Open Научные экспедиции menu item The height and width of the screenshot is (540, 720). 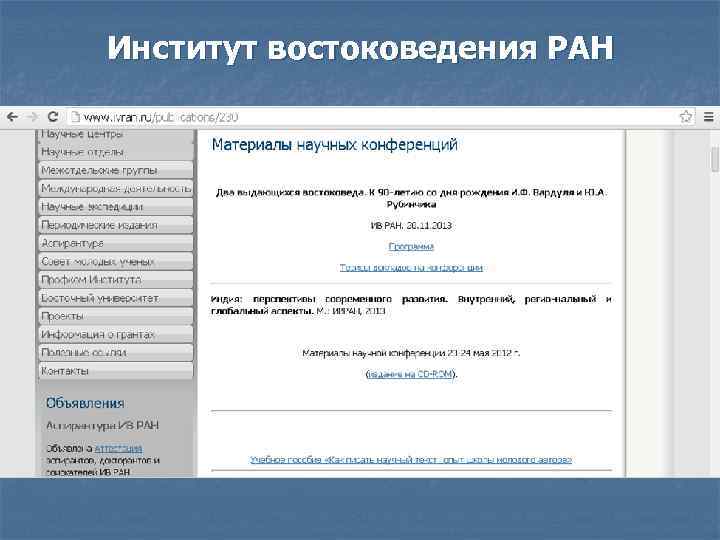click(x=116, y=207)
